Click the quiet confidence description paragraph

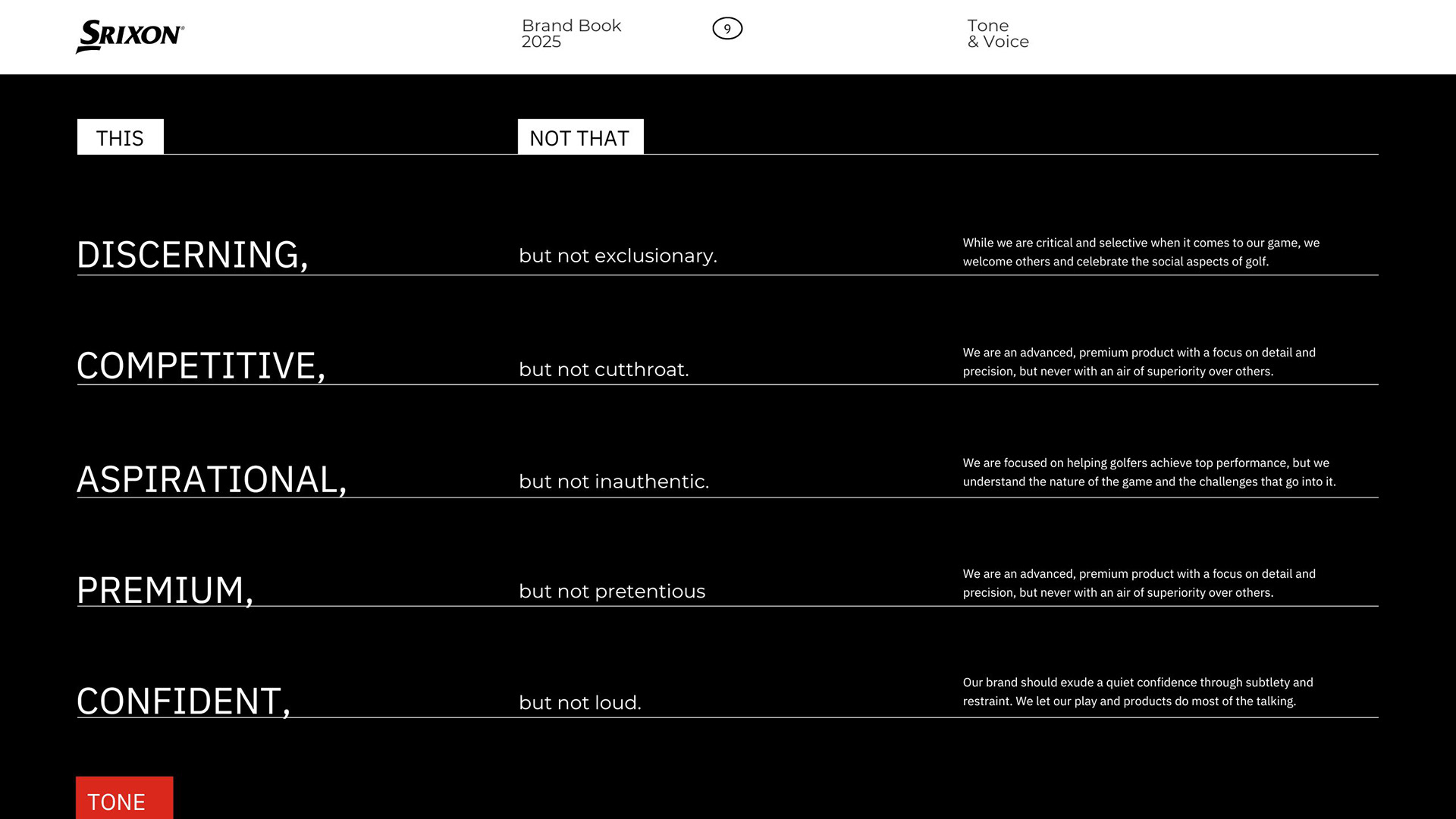1137,692
